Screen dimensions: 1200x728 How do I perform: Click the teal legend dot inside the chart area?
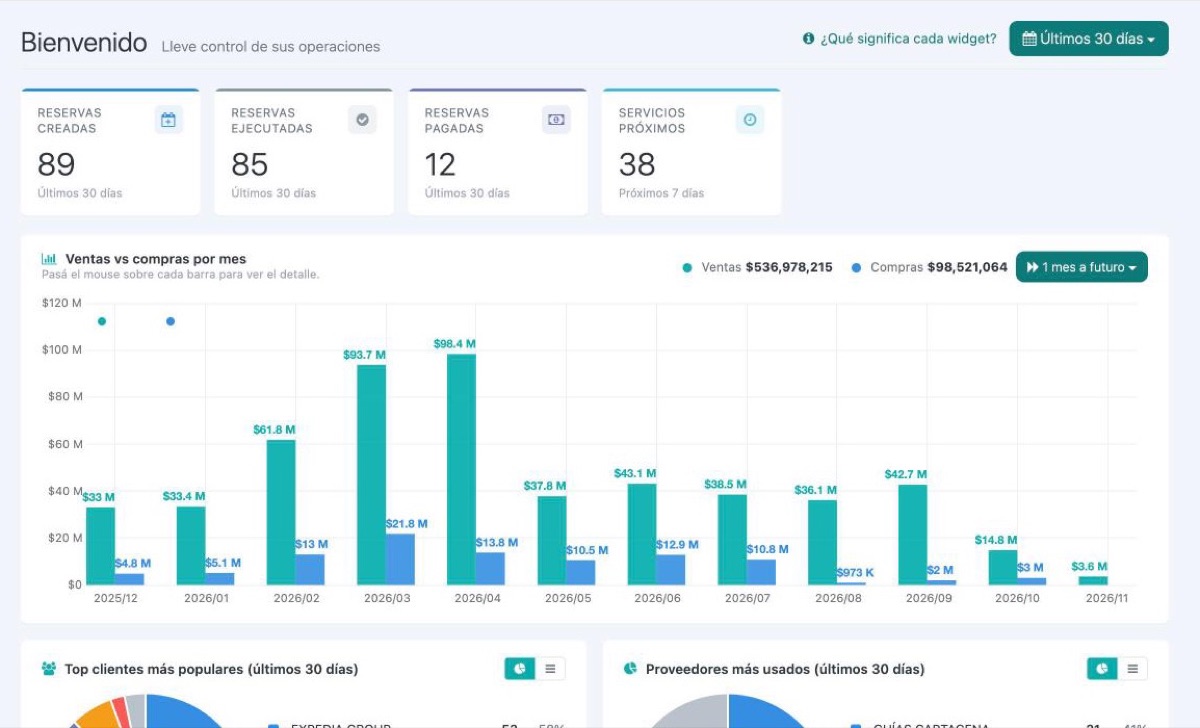coord(102,321)
